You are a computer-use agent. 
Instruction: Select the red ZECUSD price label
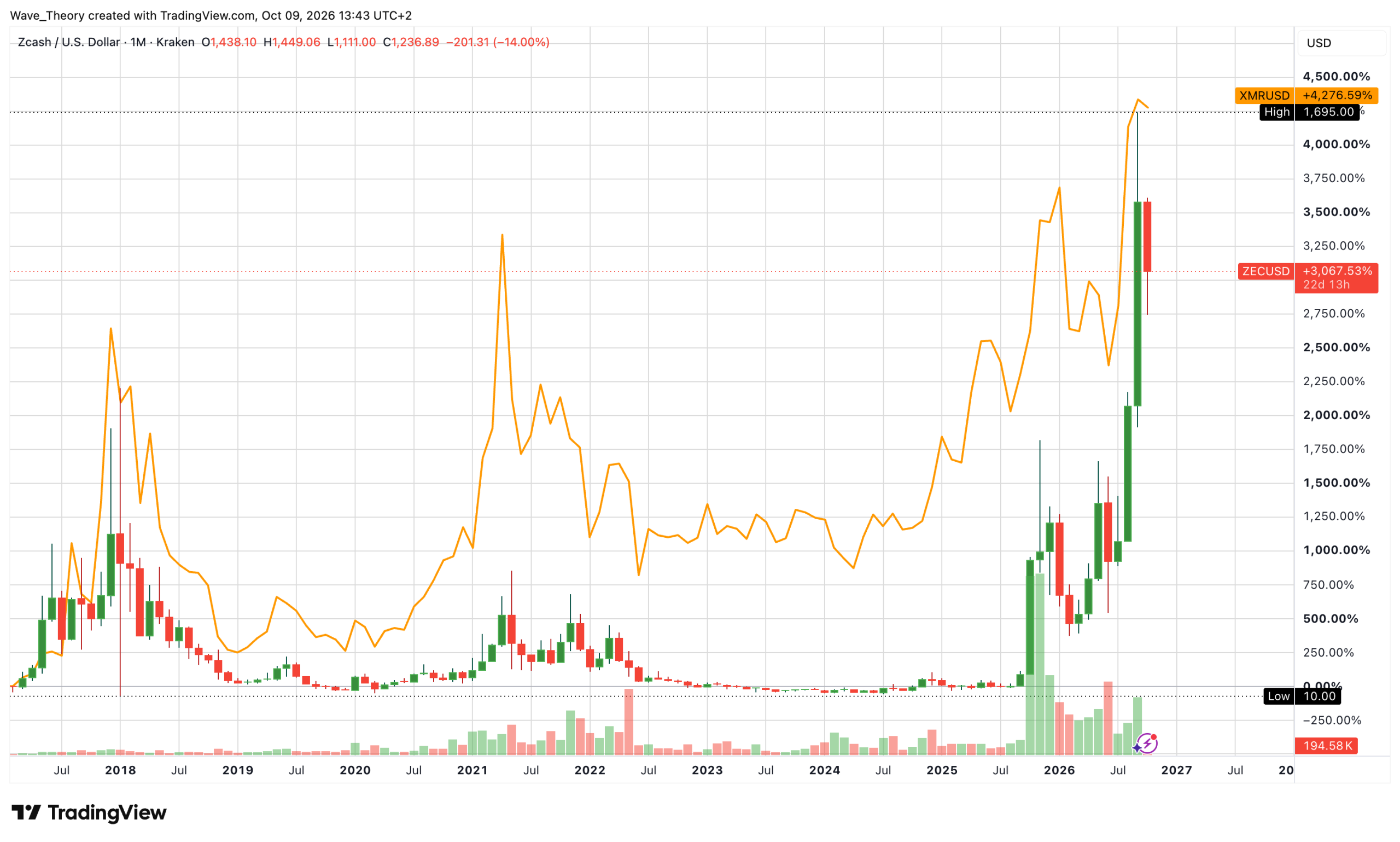point(1265,271)
